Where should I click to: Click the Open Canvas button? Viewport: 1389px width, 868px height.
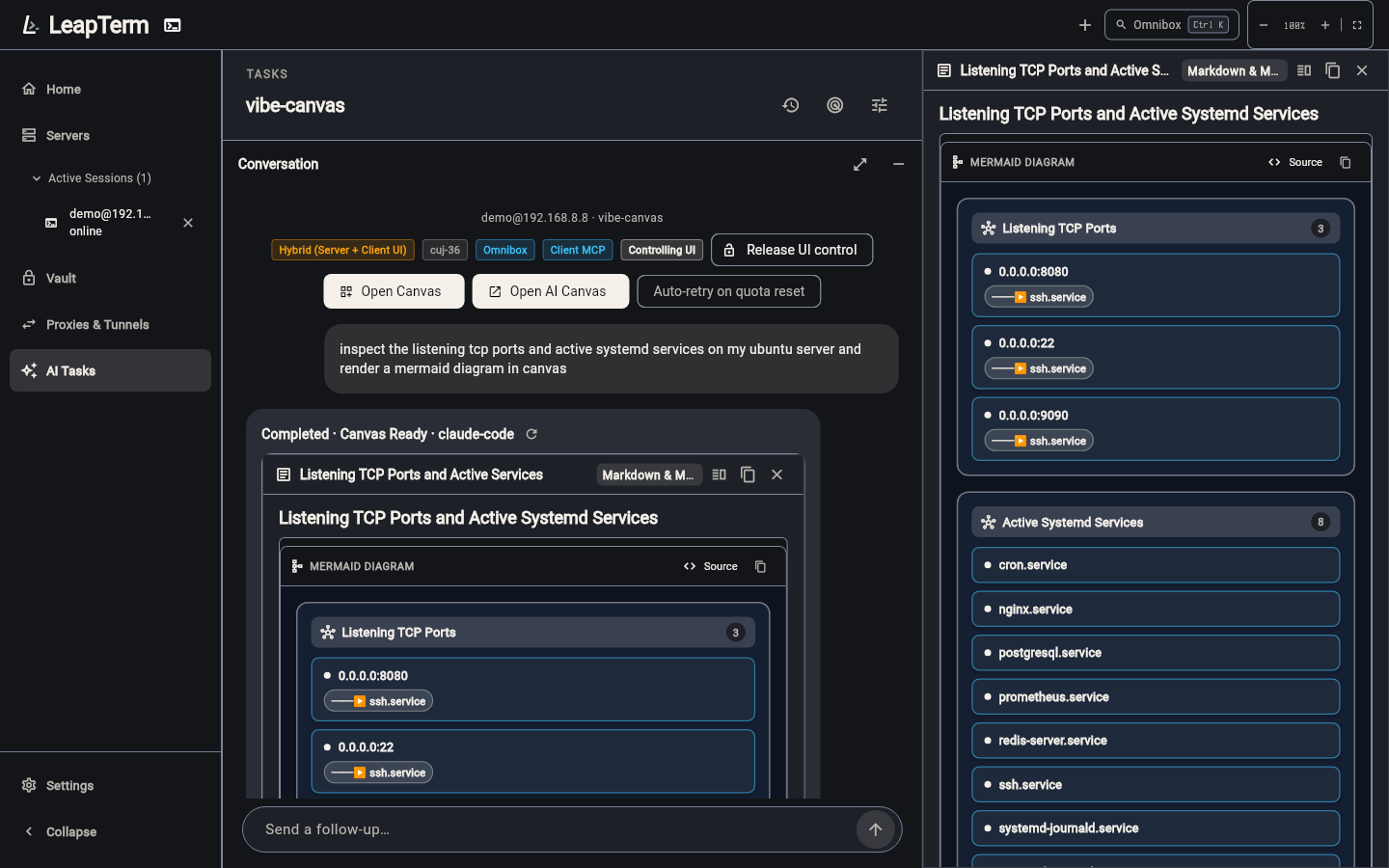tap(394, 291)
